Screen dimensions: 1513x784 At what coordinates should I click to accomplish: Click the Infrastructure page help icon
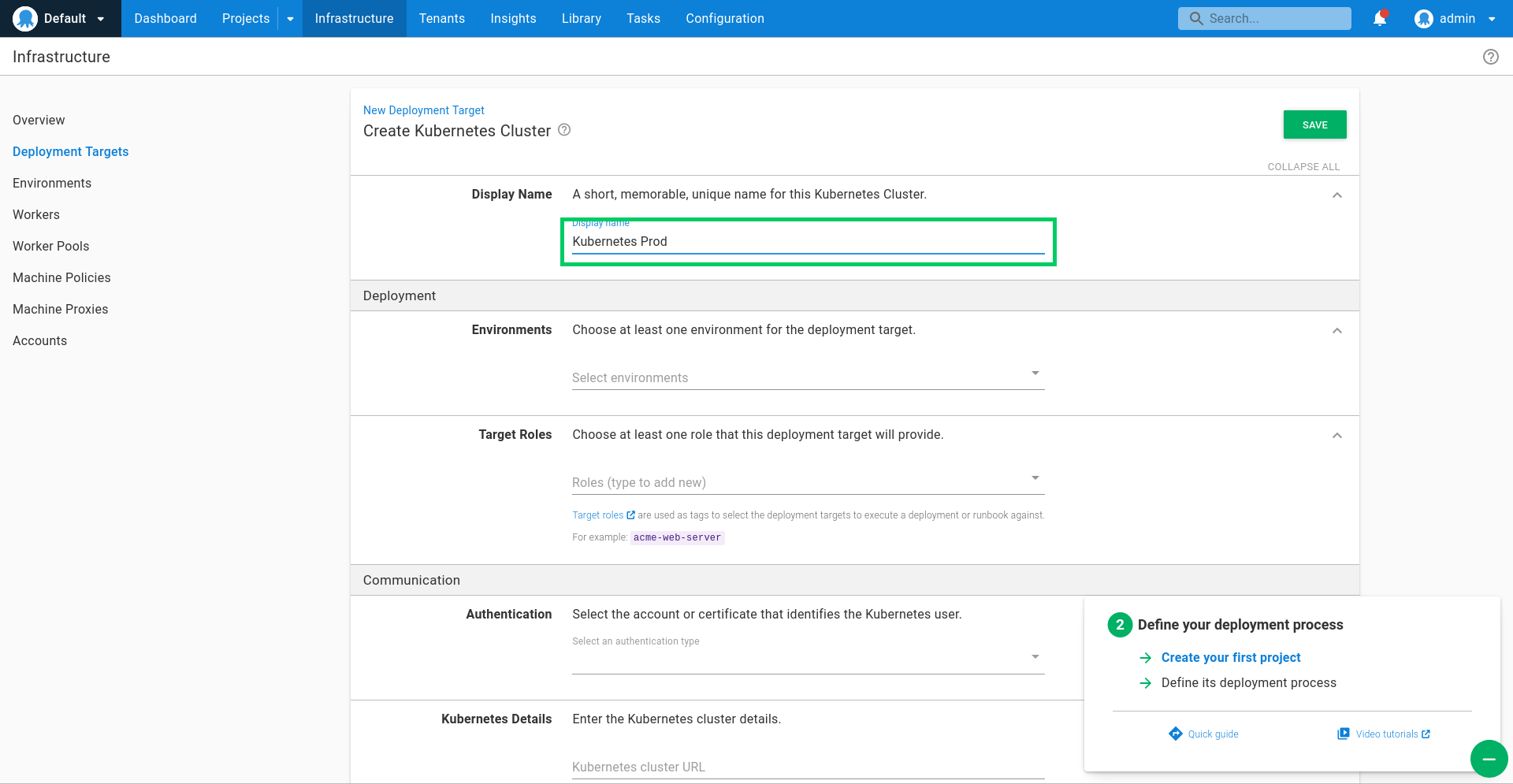(1490, 57)
